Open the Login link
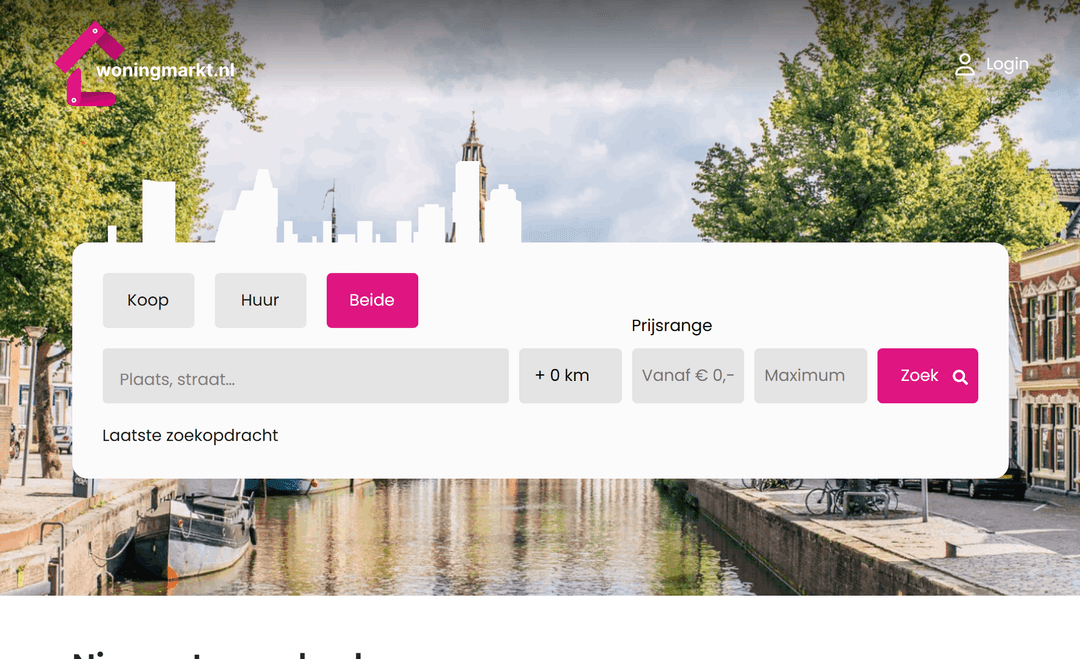This screenshot has height=659, width=1080. (1007, 65)
